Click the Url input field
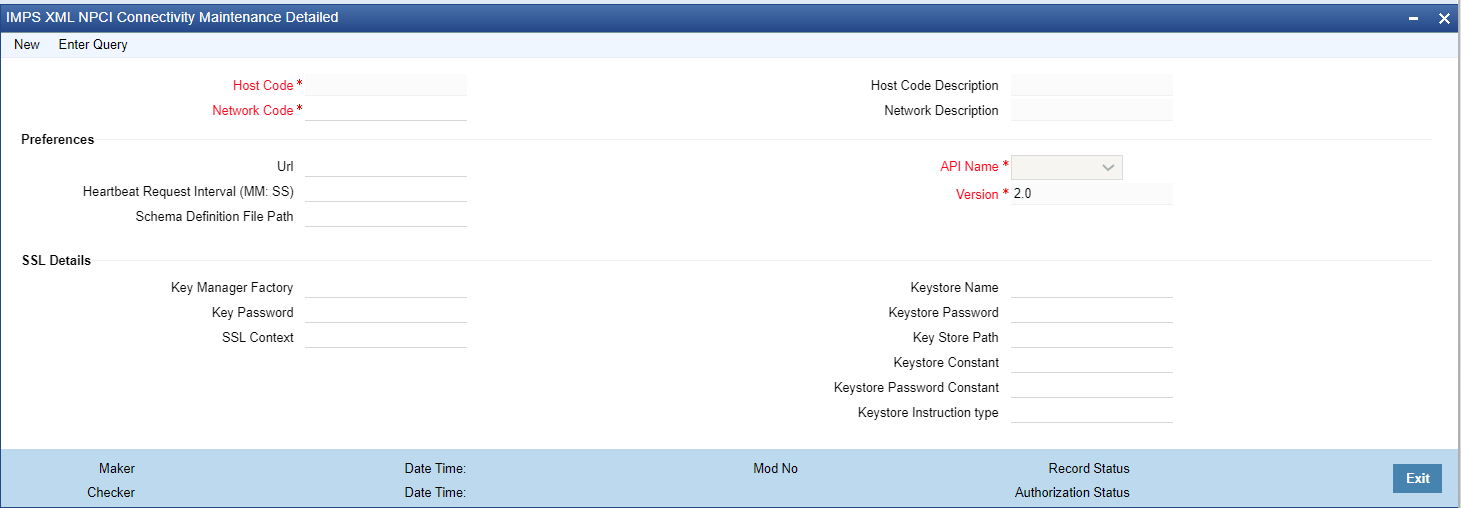The height and width of the screenshot is (508, 1461). (386, 166)
